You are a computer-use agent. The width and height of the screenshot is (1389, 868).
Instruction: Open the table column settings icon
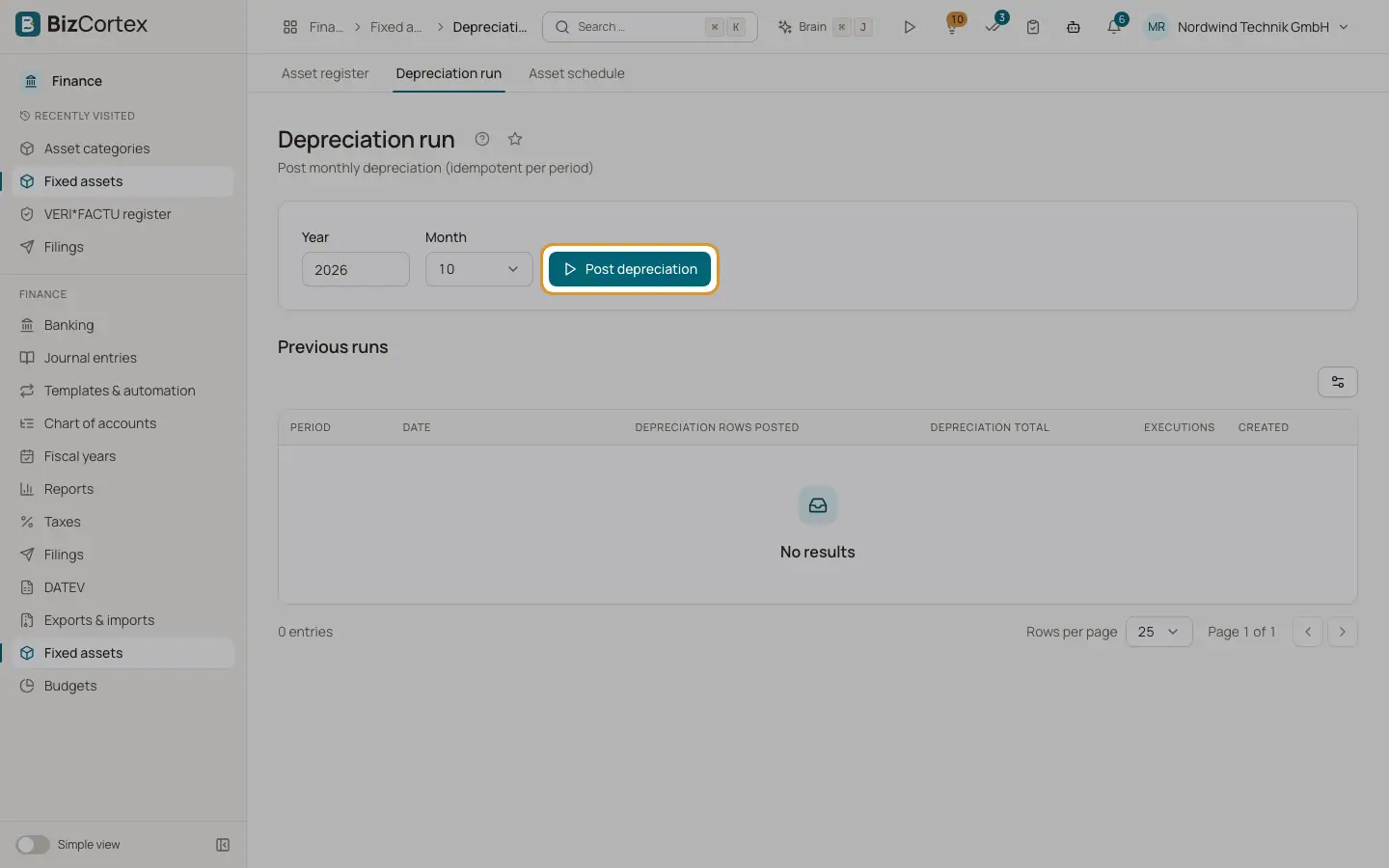[x=1338, y=382]
